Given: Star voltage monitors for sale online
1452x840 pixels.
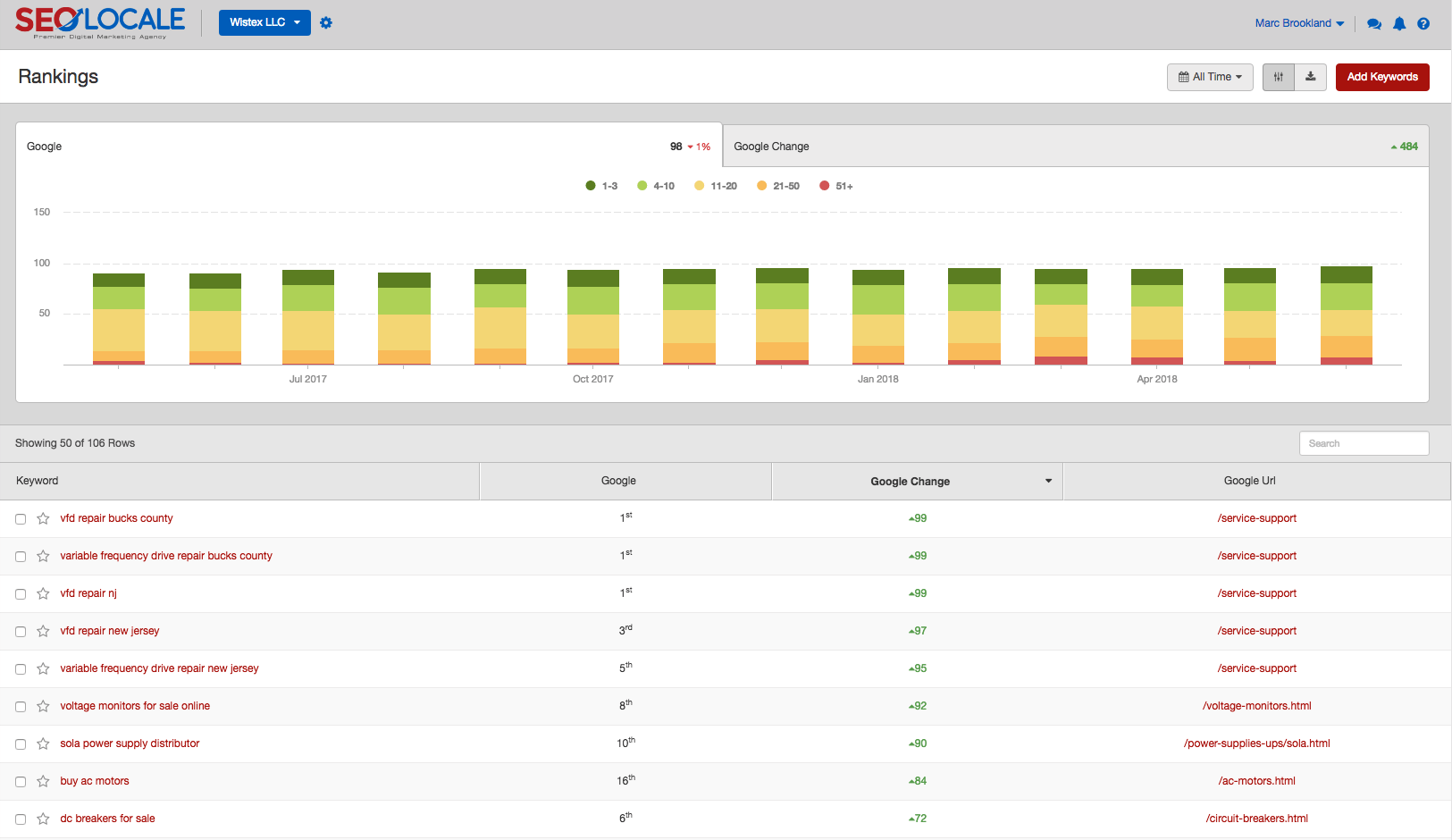Looking at the screenshot, I should [x=43, y=706].
